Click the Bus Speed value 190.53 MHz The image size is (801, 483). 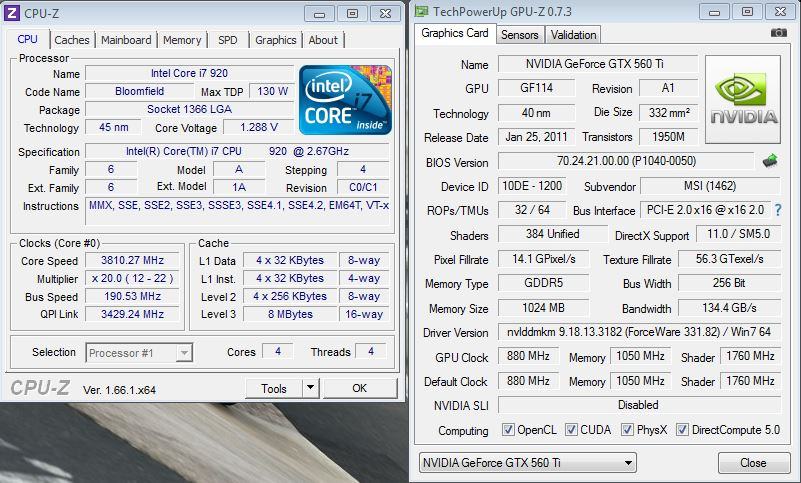pos(132,296)
